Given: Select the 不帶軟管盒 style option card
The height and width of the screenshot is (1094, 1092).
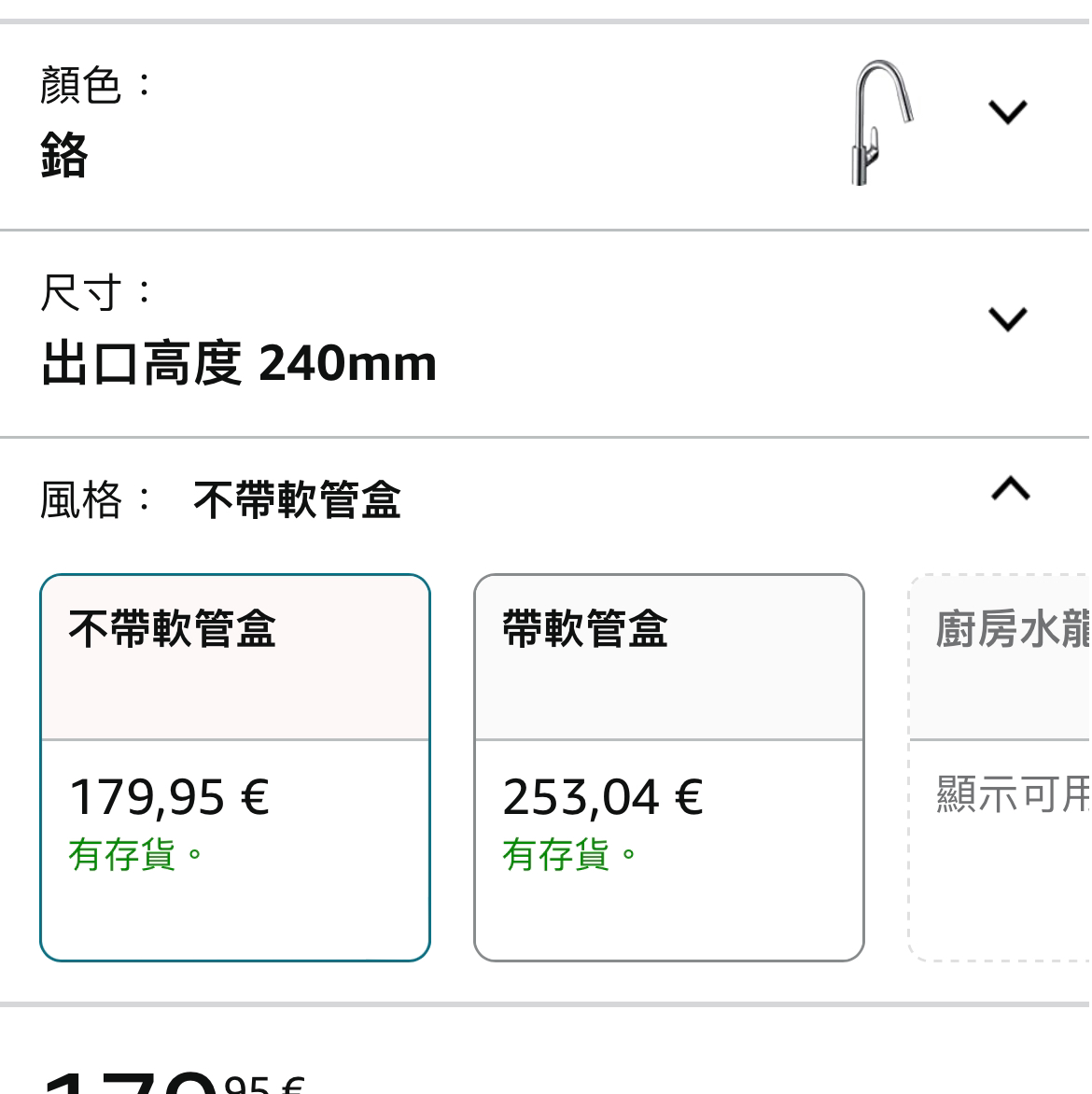Looking at the screenshot, I should coord(235,767).
